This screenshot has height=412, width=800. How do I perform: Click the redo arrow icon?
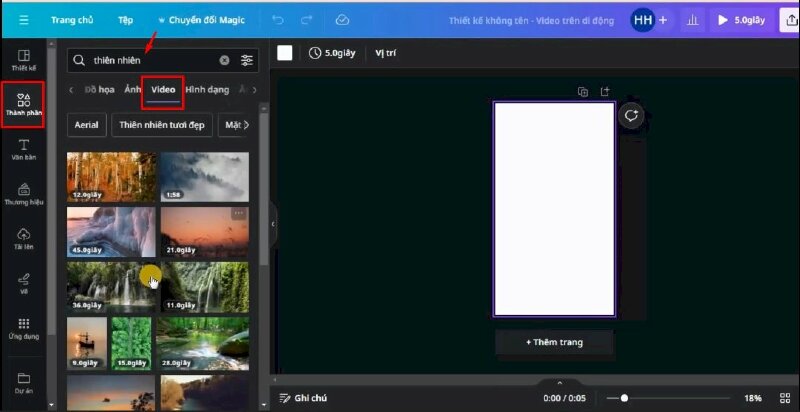[307, 19]
